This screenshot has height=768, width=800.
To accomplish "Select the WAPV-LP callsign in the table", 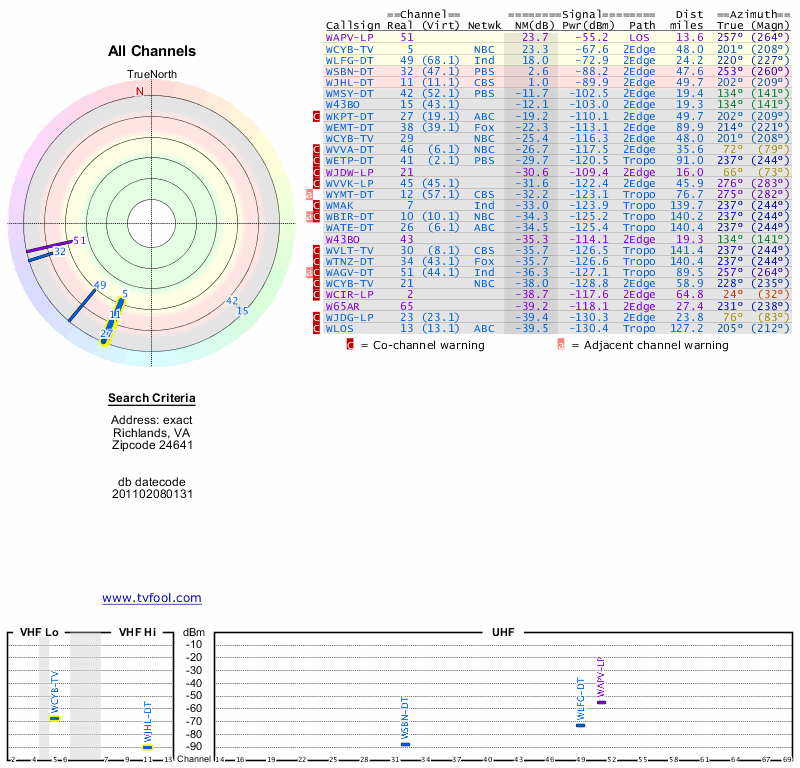I will 350,37.
